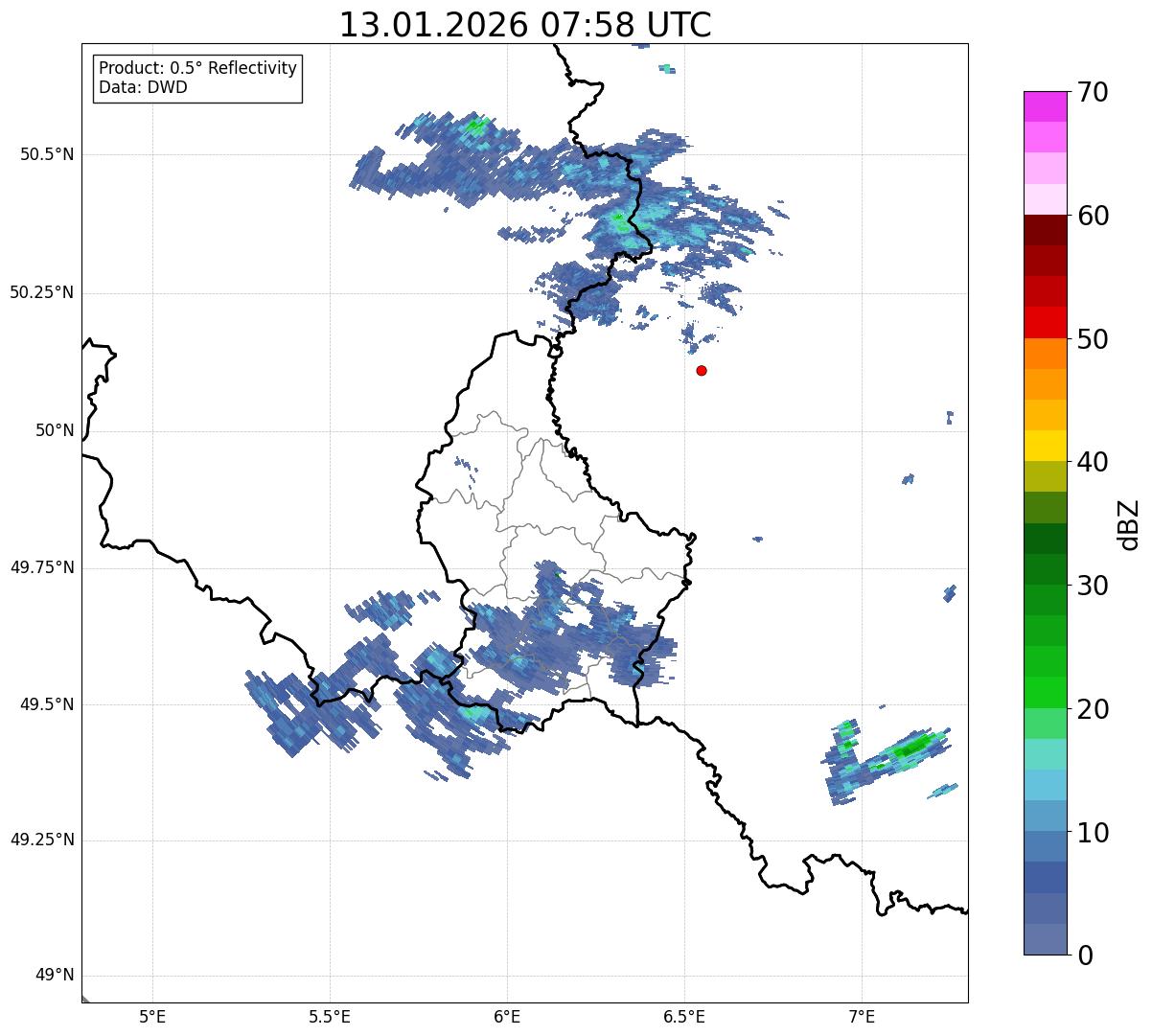Click the colorbar 40 tick label

pyautogui.click(x=1093, y=462)
